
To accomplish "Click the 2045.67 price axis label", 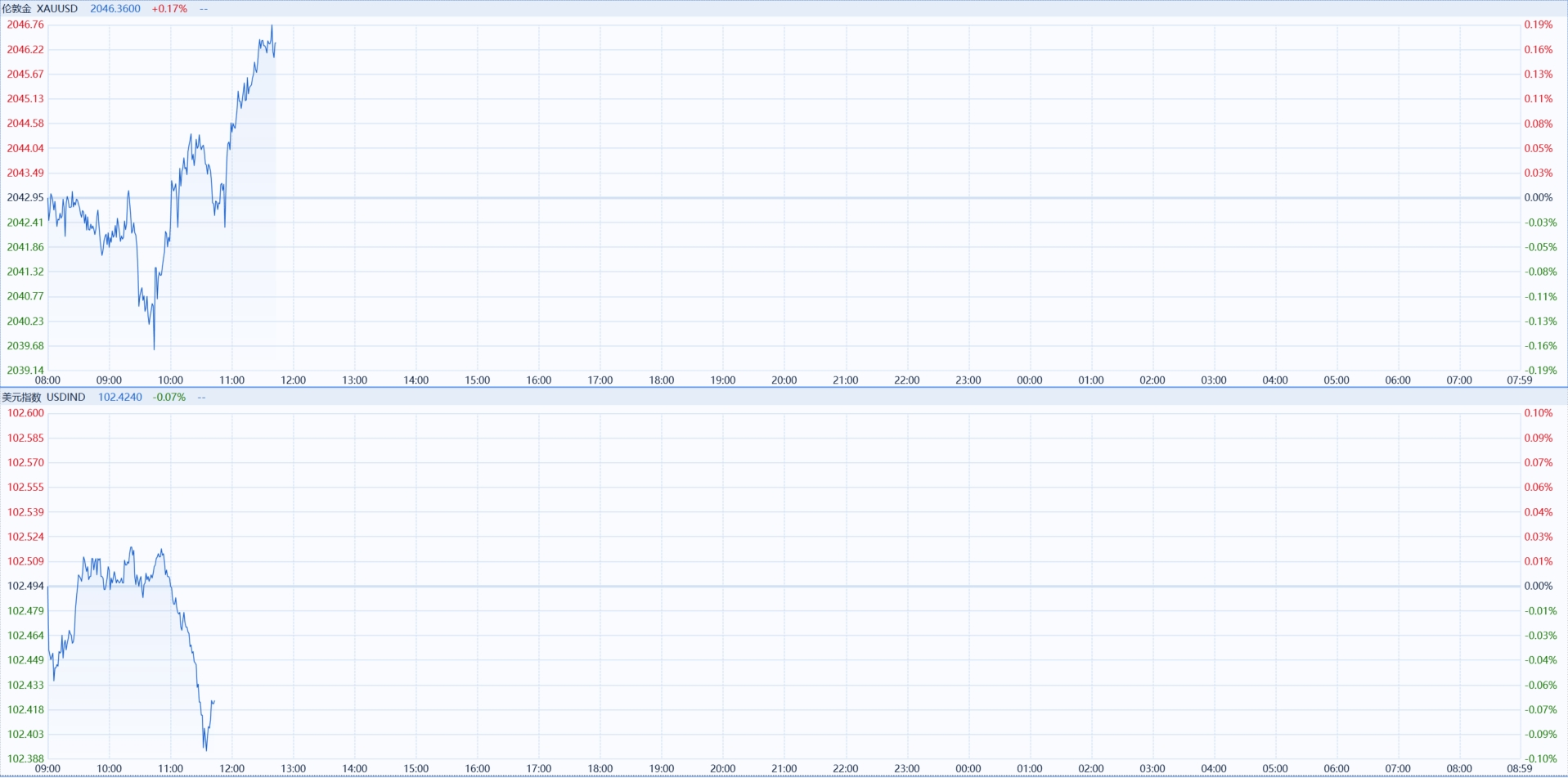I will (x=25, y=74).
